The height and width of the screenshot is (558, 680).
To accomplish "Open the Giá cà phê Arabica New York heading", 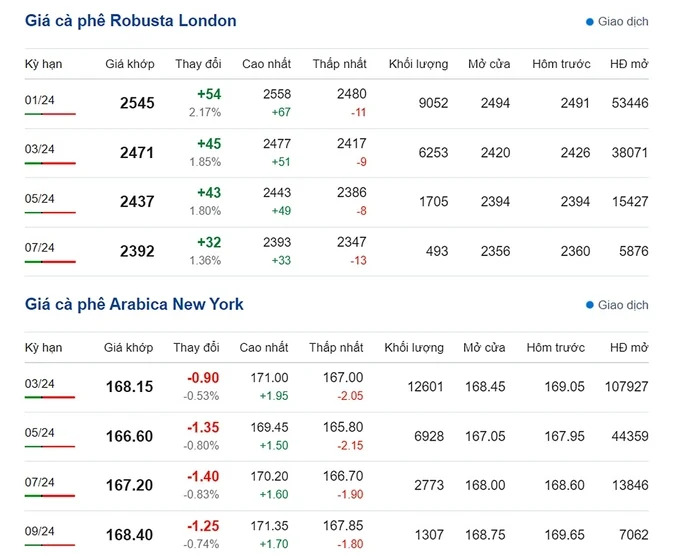I will coord(134,304).
